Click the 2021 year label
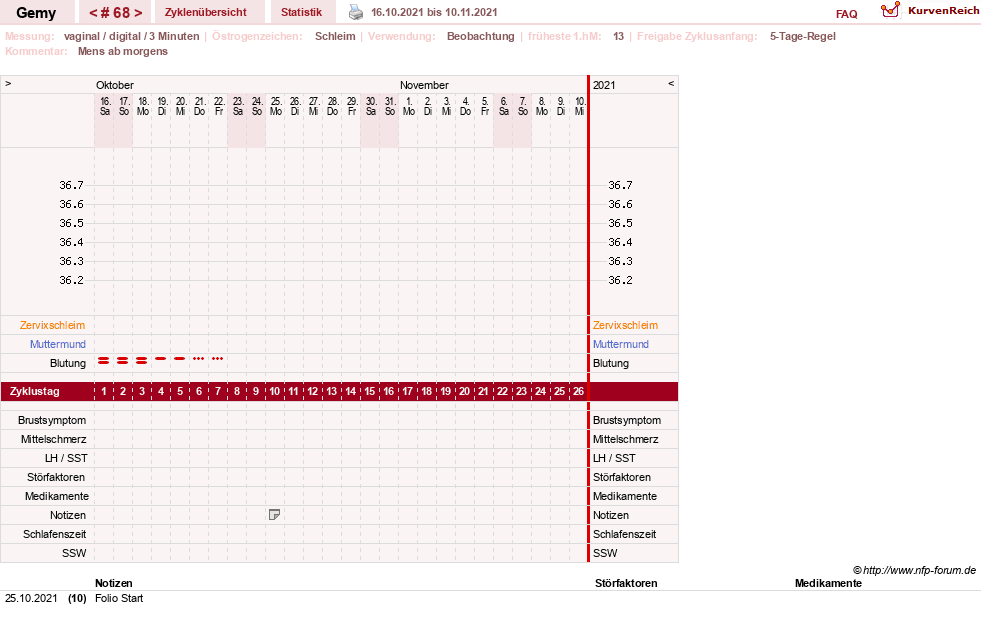The width and height of the screenshot is (981, 622). pyautogui.click(x=604, y=85)
